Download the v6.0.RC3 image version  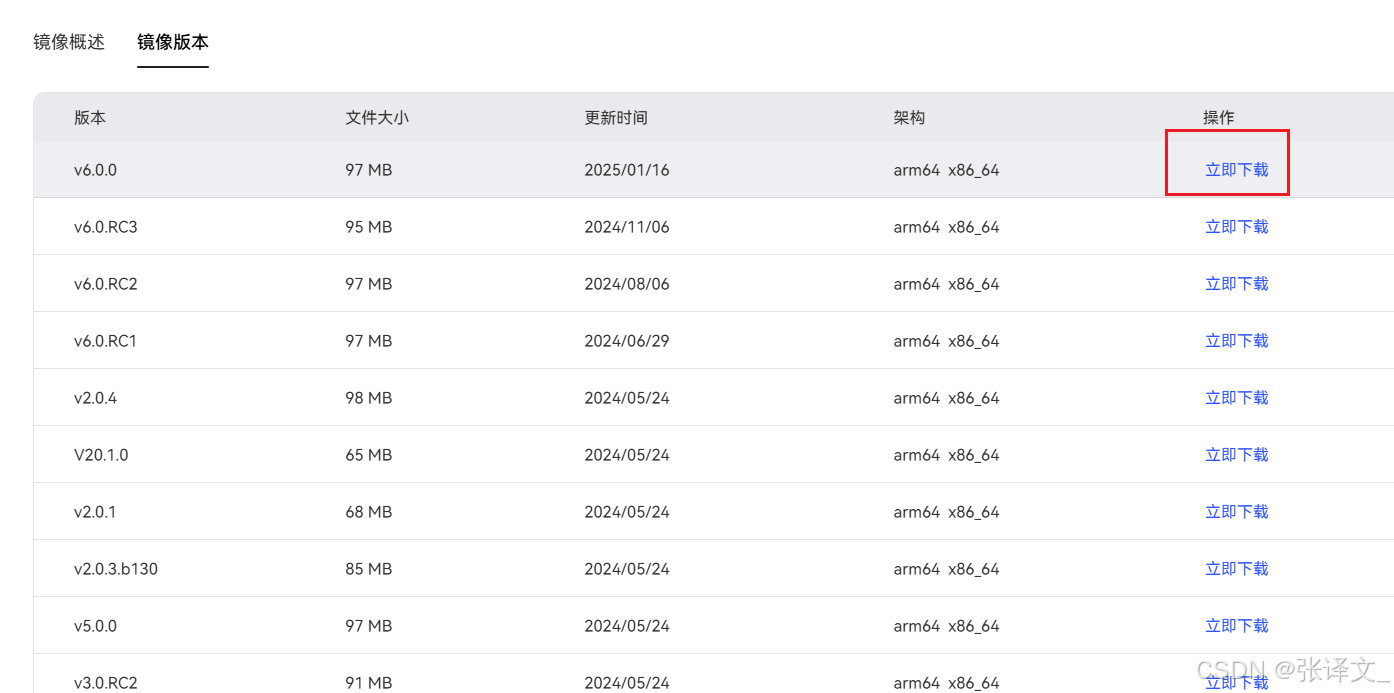point(1237,226)
